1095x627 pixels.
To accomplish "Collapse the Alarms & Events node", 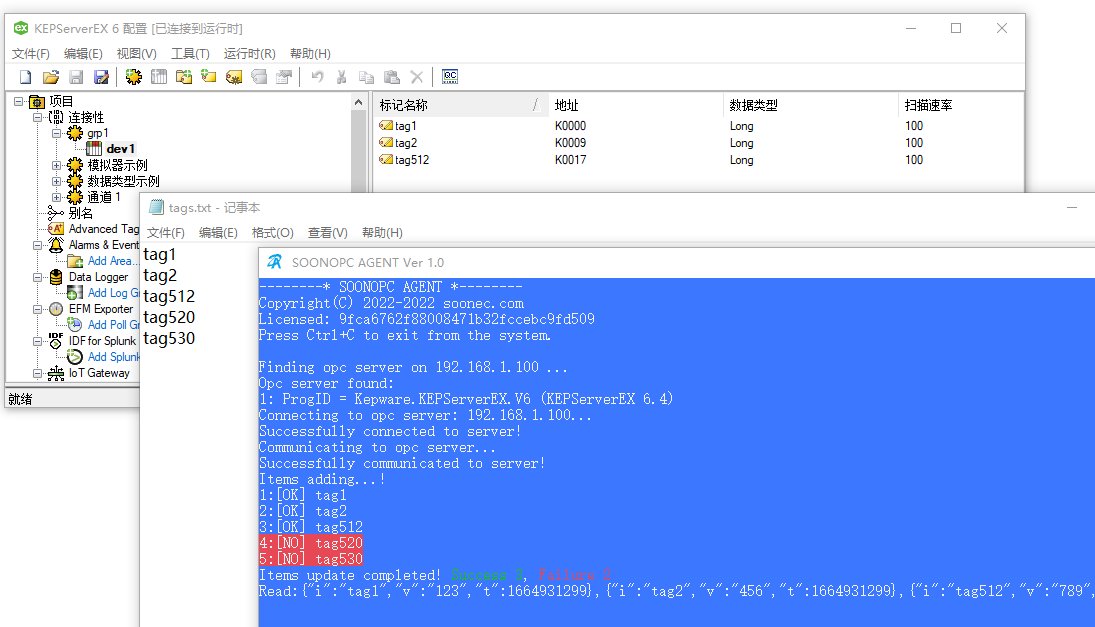I will pos(38,245).
